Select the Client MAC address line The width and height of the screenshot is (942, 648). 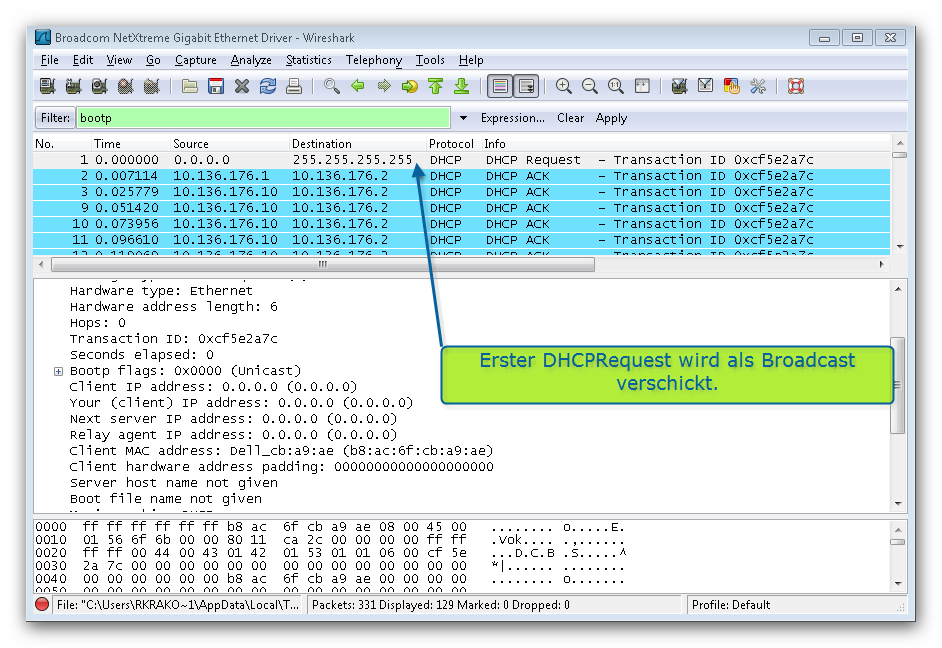[281, 451]
